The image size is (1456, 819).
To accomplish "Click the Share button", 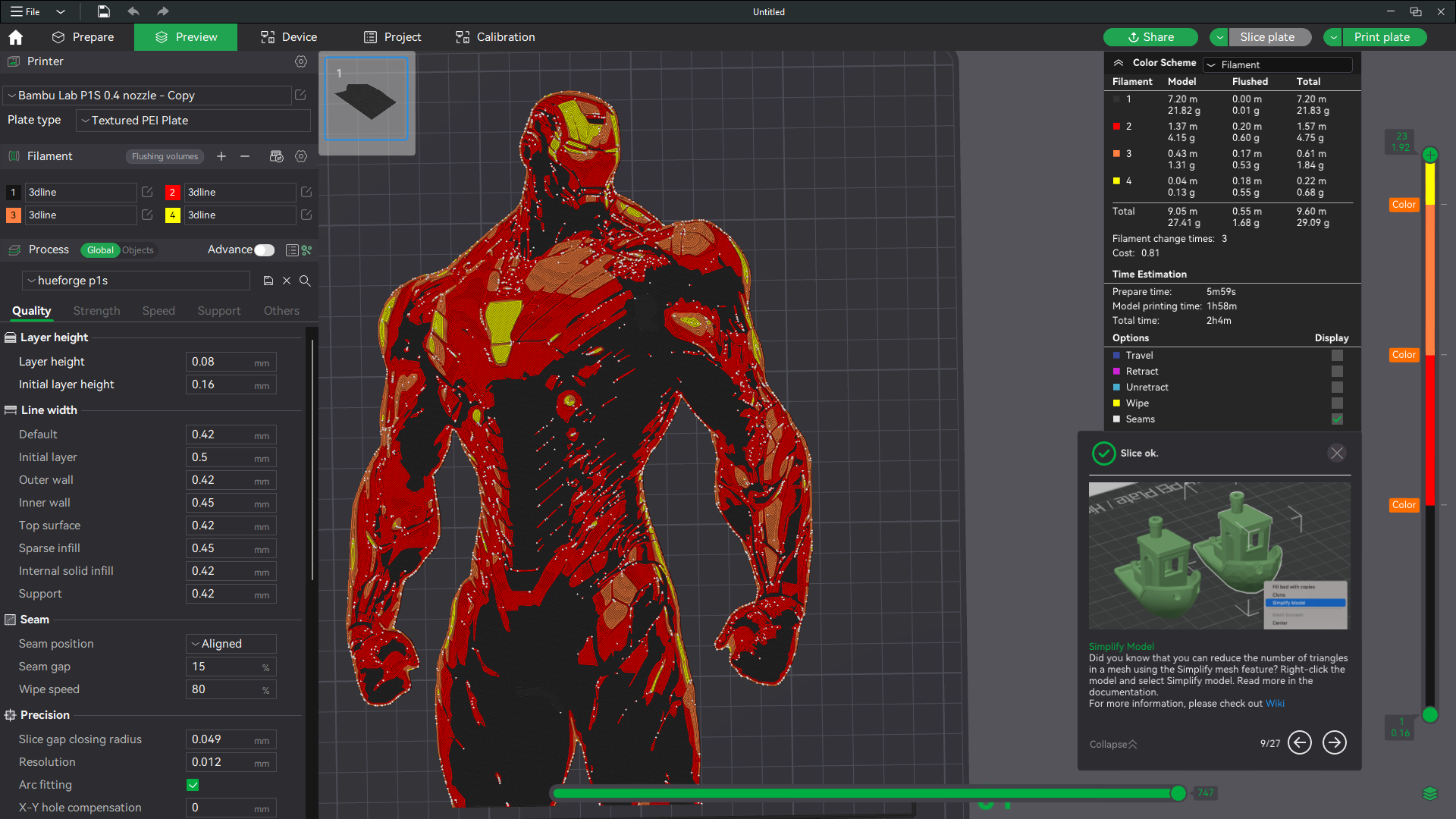I will point(1150,37).
